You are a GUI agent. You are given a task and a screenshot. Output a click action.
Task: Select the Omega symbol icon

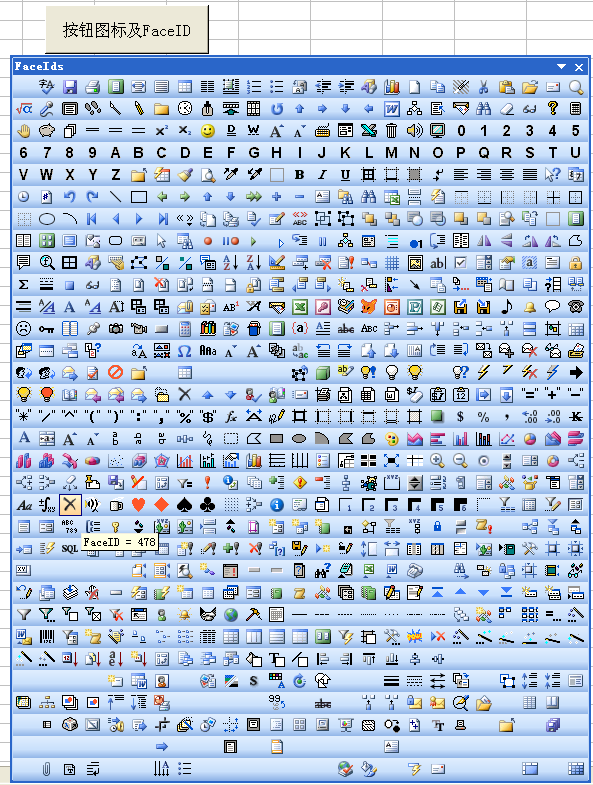point(185,351)
